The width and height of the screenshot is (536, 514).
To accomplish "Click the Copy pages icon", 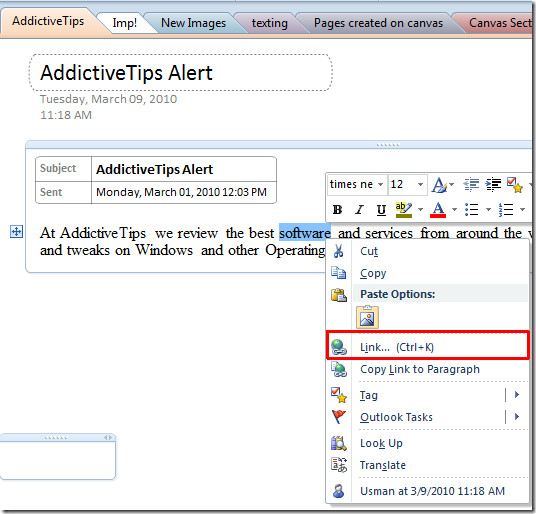I will tap(339, 273).
